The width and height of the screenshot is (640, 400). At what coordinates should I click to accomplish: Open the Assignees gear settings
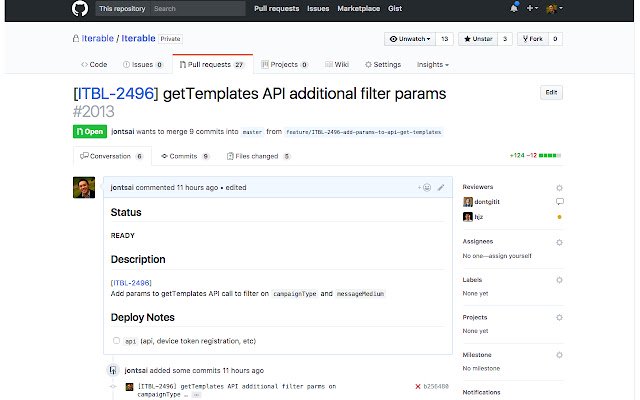[x=559, y=242]
